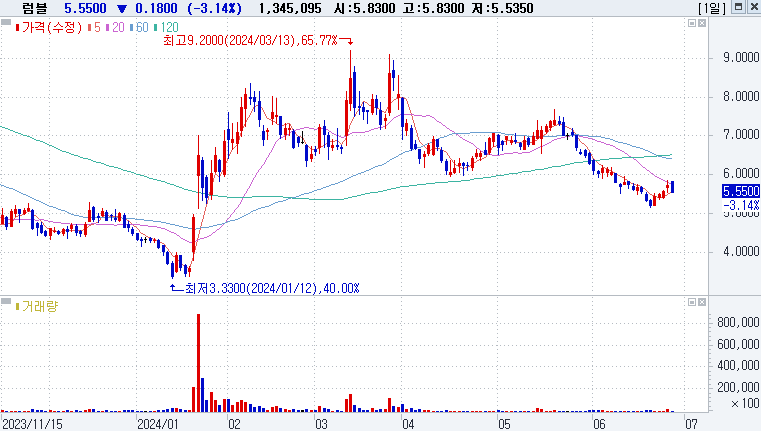The height and width of the screenshot is (431, 761).
Task: Click the tallest red volume bar in January
Action: point(198,363)
